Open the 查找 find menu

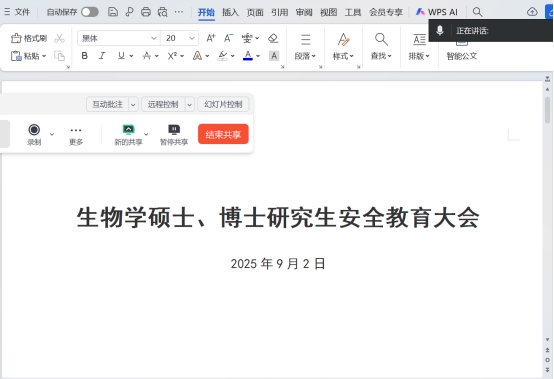(x=381, y=47)
